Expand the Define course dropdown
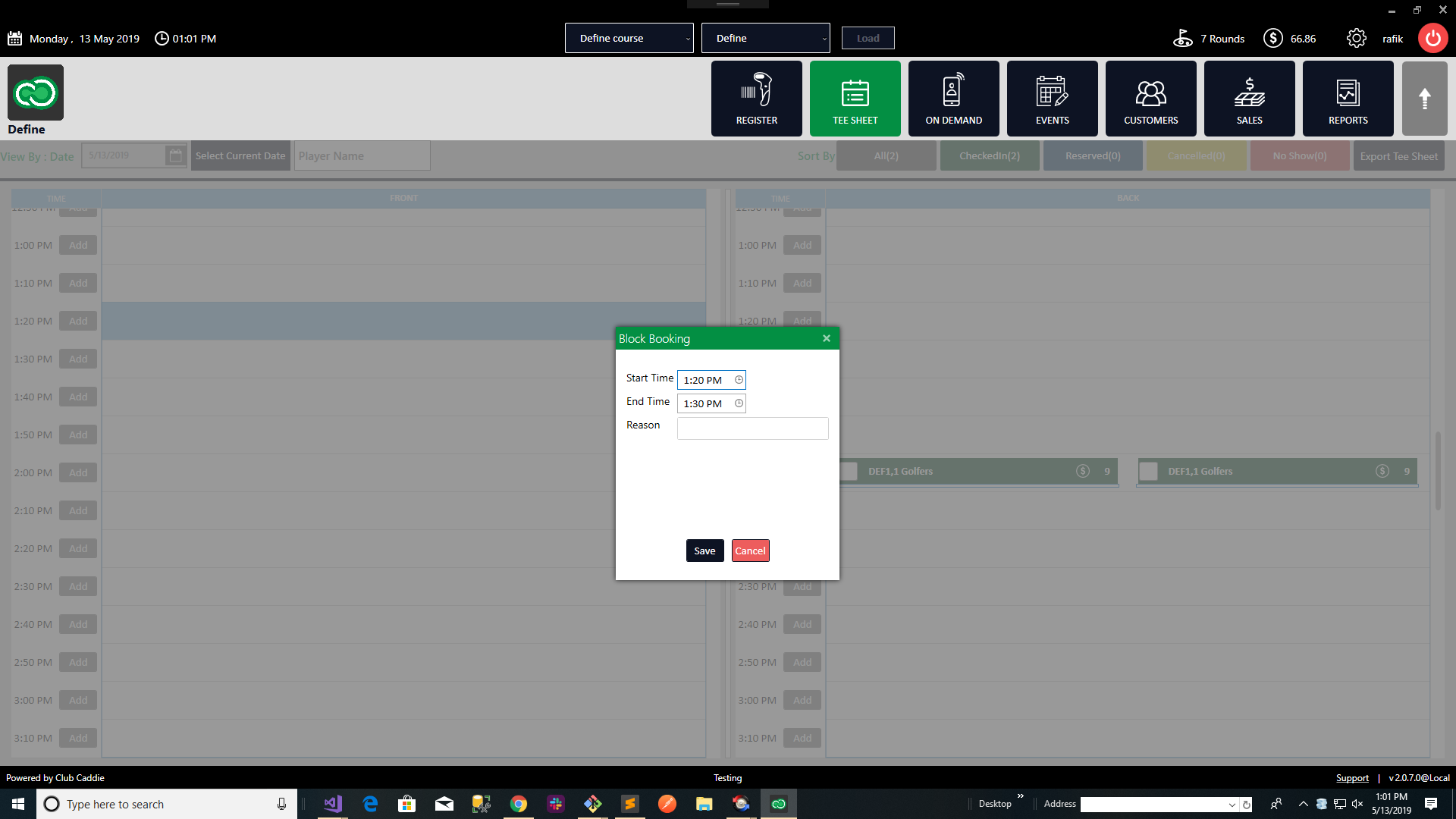 click(629, 39)
